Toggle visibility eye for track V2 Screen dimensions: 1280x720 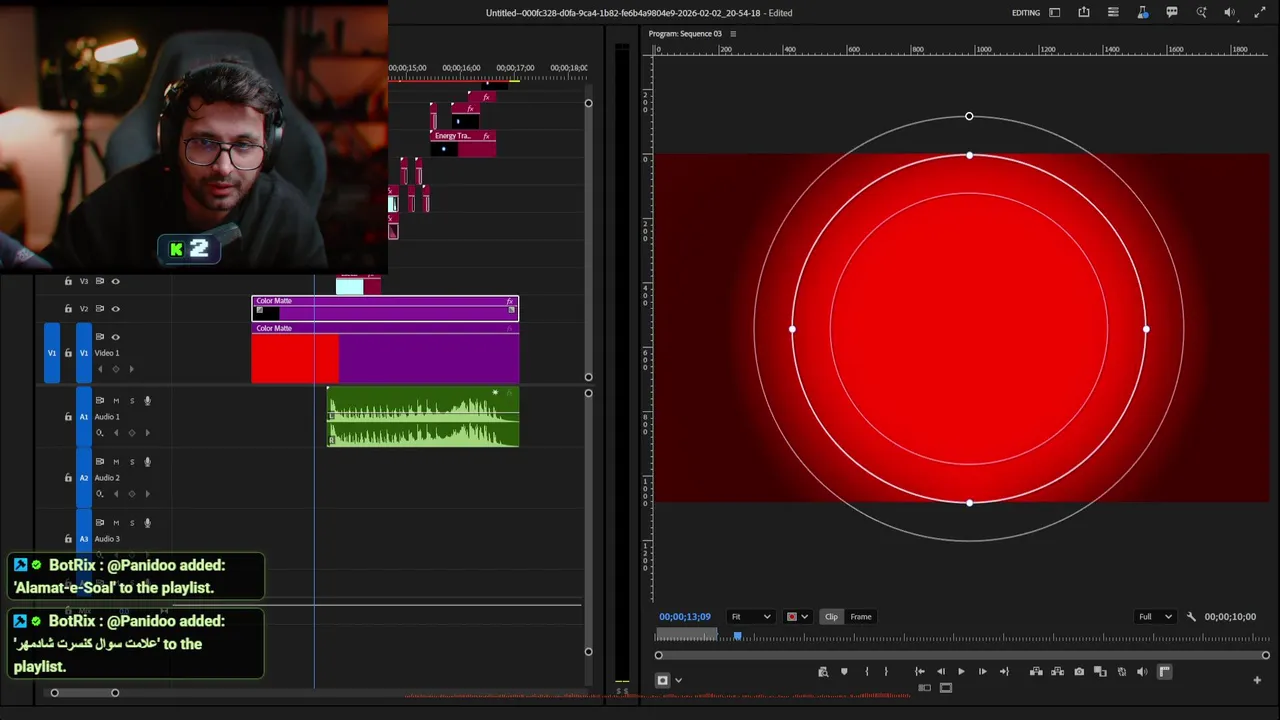(115, 309)
